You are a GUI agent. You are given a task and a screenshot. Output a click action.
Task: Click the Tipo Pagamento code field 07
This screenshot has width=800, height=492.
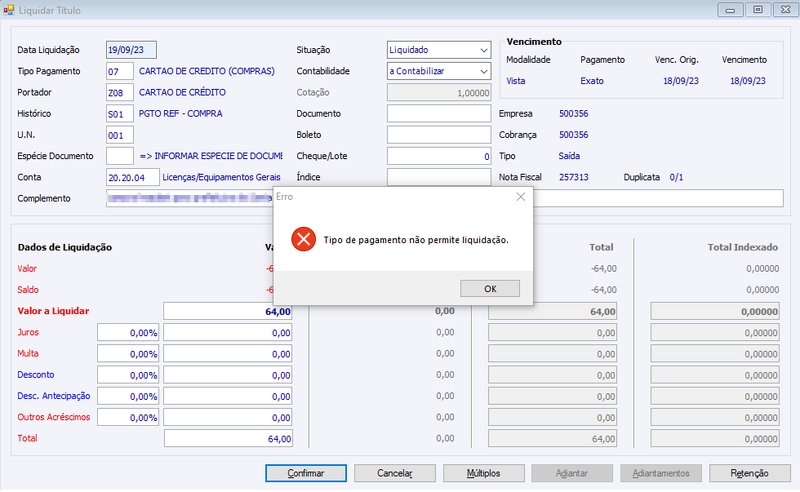[120, 71]
